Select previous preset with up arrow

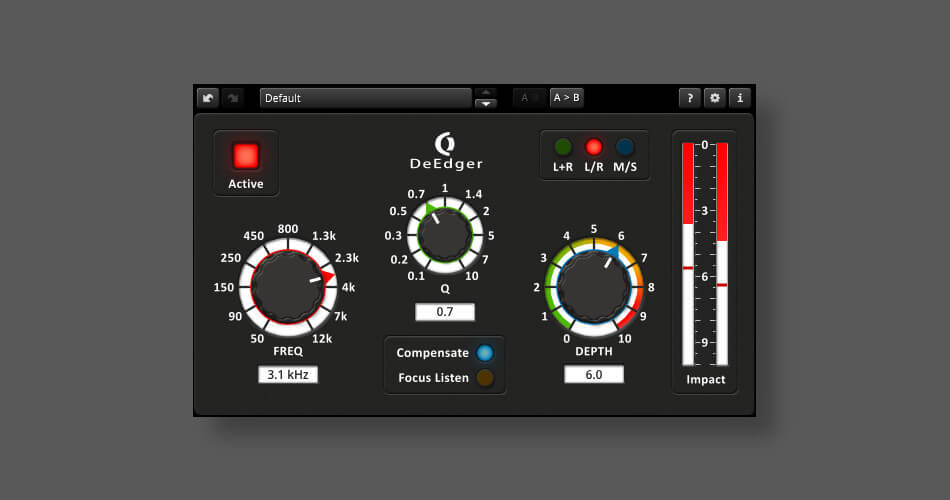pyautogui.click(x=485, y=93)
